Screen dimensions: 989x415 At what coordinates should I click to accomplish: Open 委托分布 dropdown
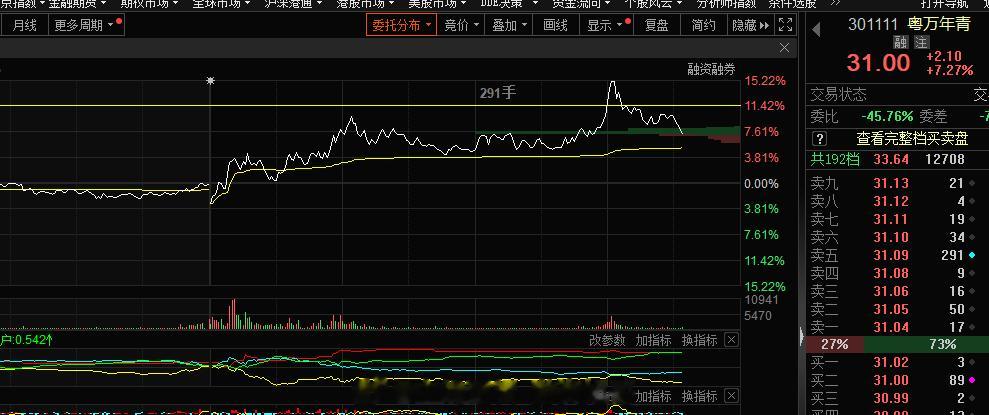click(401, 25)
